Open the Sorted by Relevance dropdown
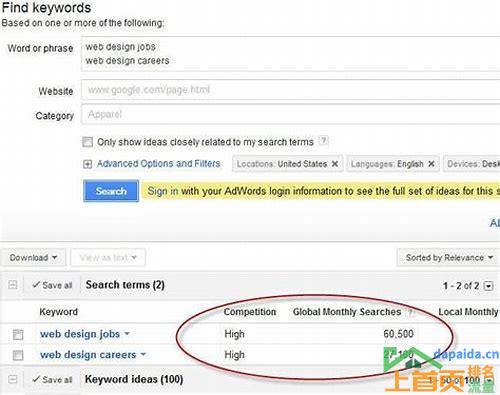Viewport: 500px width, 395px height. click(x=449, y=258)
